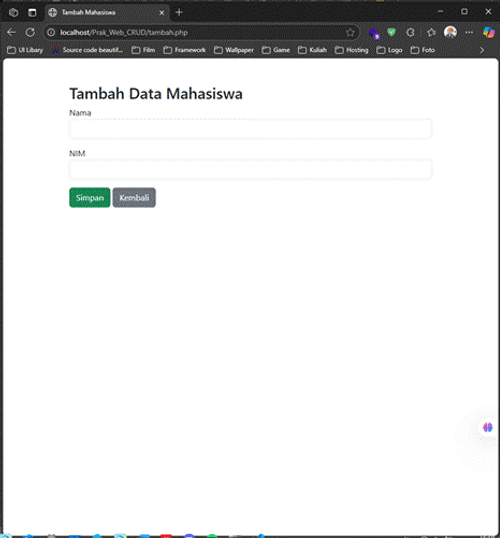
Task: Reload the tambah.php page
Action: point(30,33)
